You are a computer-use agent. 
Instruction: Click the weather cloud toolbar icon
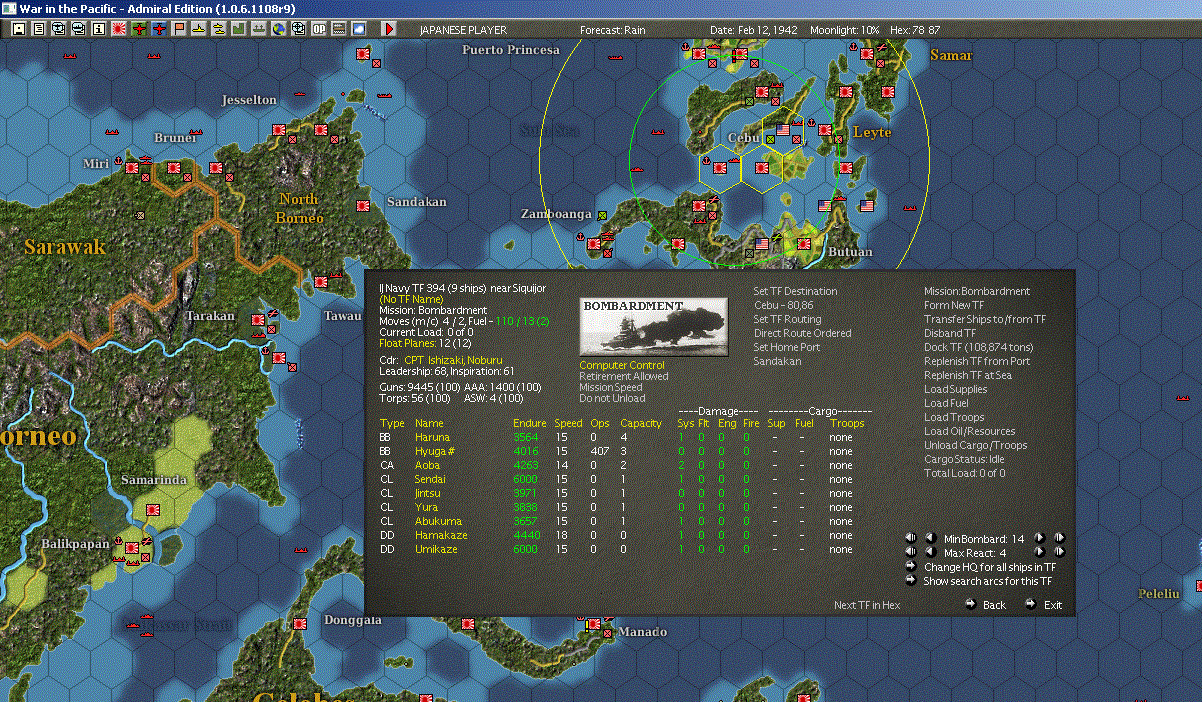coord(359,29)
